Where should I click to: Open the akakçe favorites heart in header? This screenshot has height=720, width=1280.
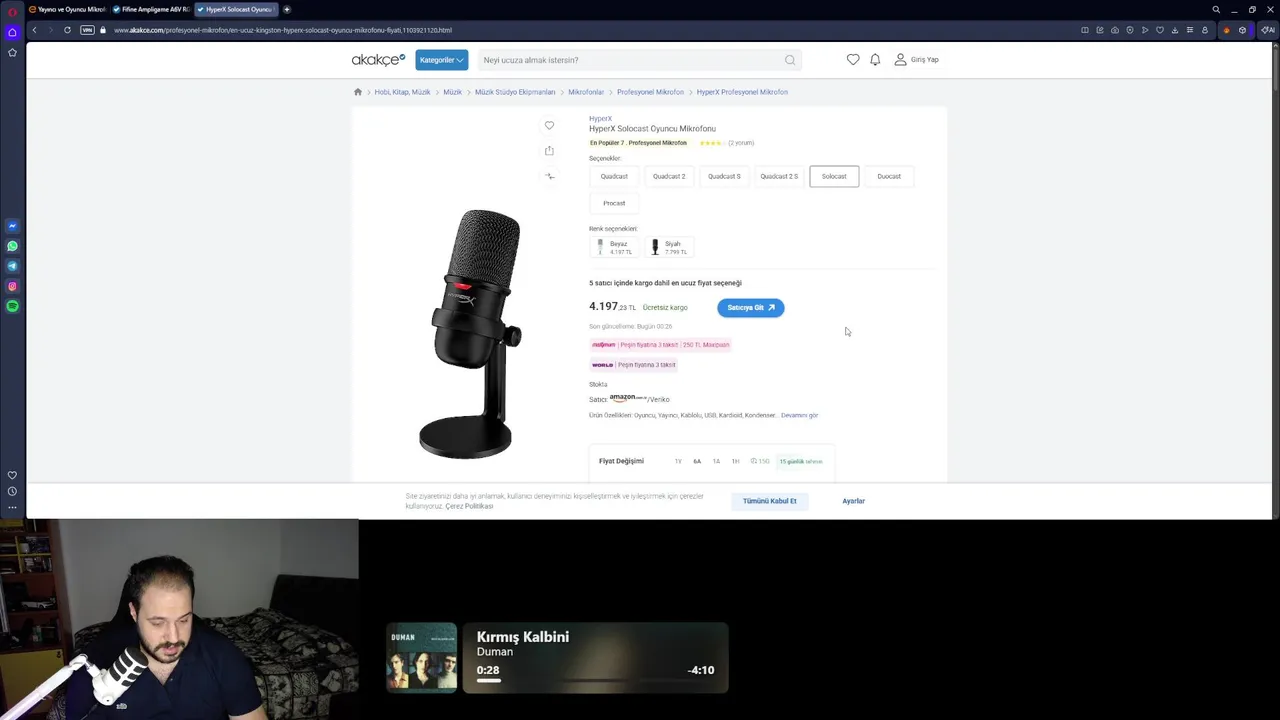click(x=853, y=60)
